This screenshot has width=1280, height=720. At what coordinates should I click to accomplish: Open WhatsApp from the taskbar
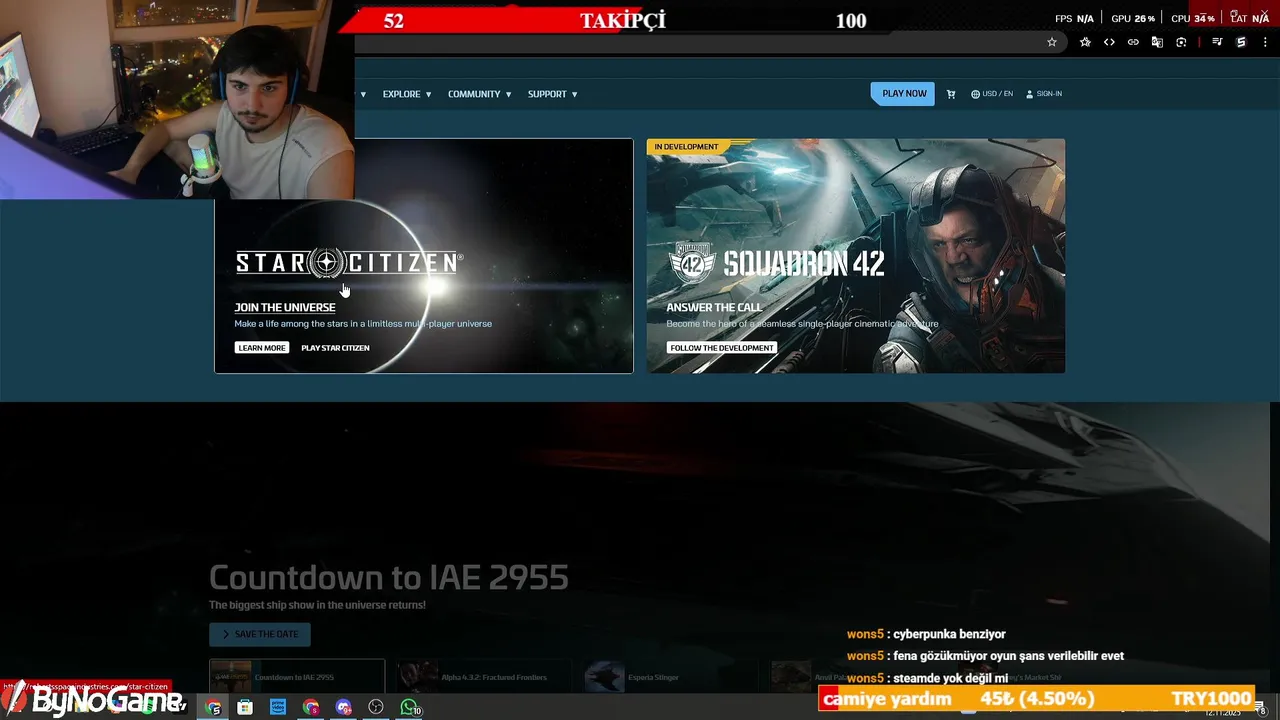point(409,707)
